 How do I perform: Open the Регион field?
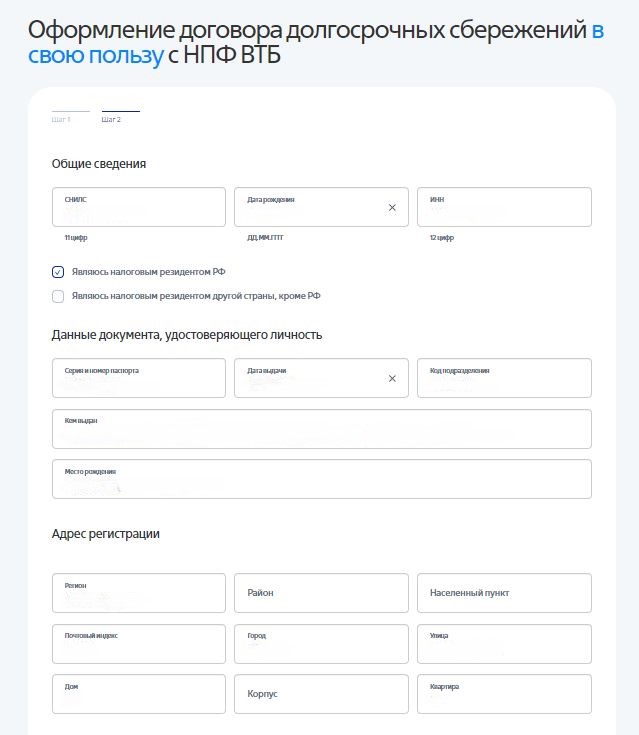[138, 593]
